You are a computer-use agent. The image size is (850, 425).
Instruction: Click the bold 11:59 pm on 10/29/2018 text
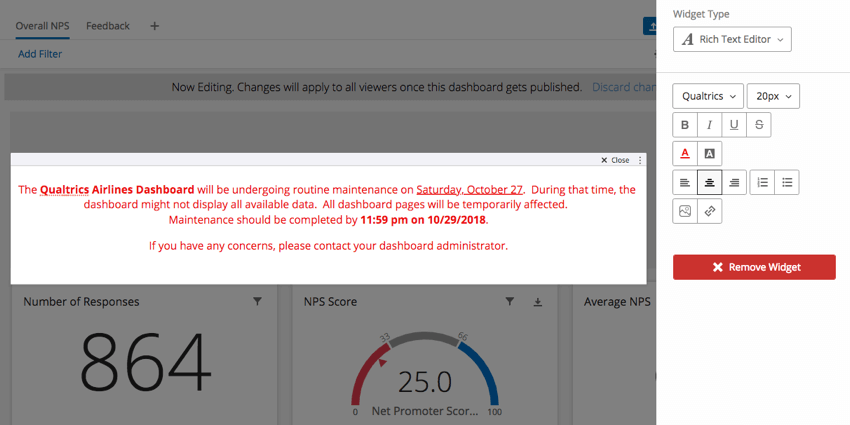coord(424,220)
